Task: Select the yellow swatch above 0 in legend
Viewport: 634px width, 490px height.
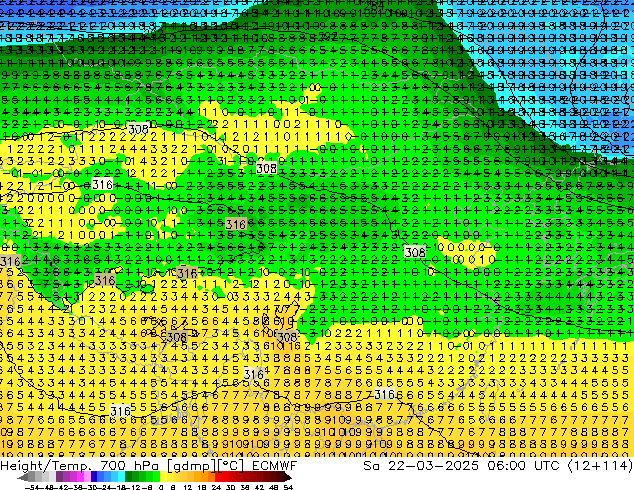Action: tap(163, 476)
